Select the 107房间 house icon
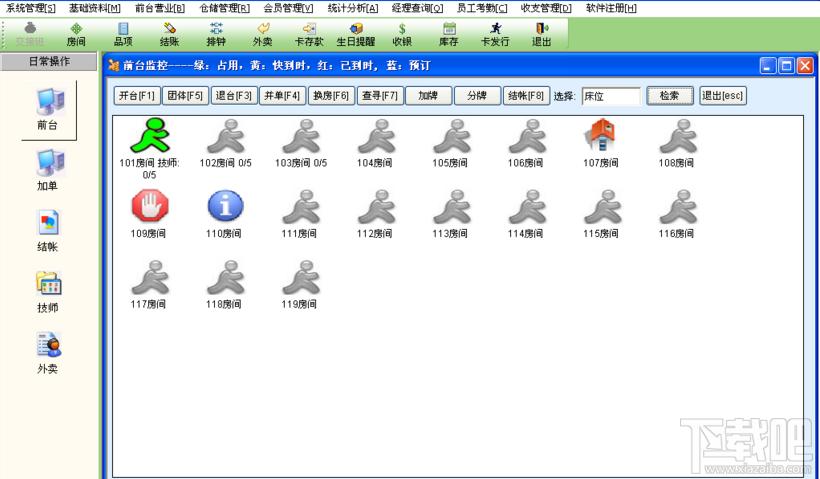The height and width of the screenshot is (479, 820). pos(600,135)
